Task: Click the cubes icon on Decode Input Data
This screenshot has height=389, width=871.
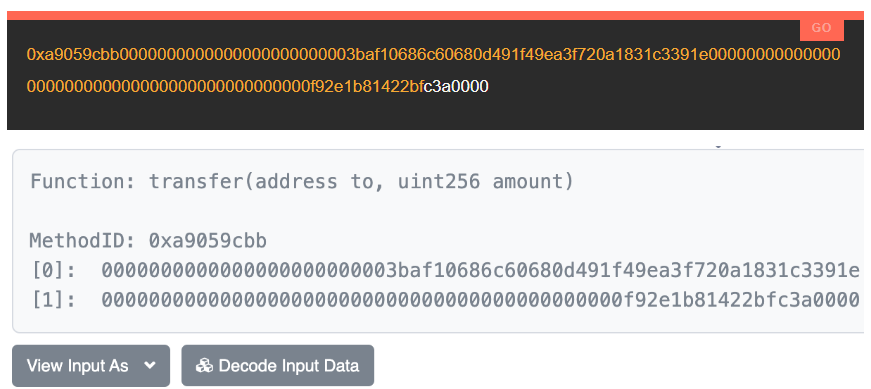Action: click(x=204, y=366)
